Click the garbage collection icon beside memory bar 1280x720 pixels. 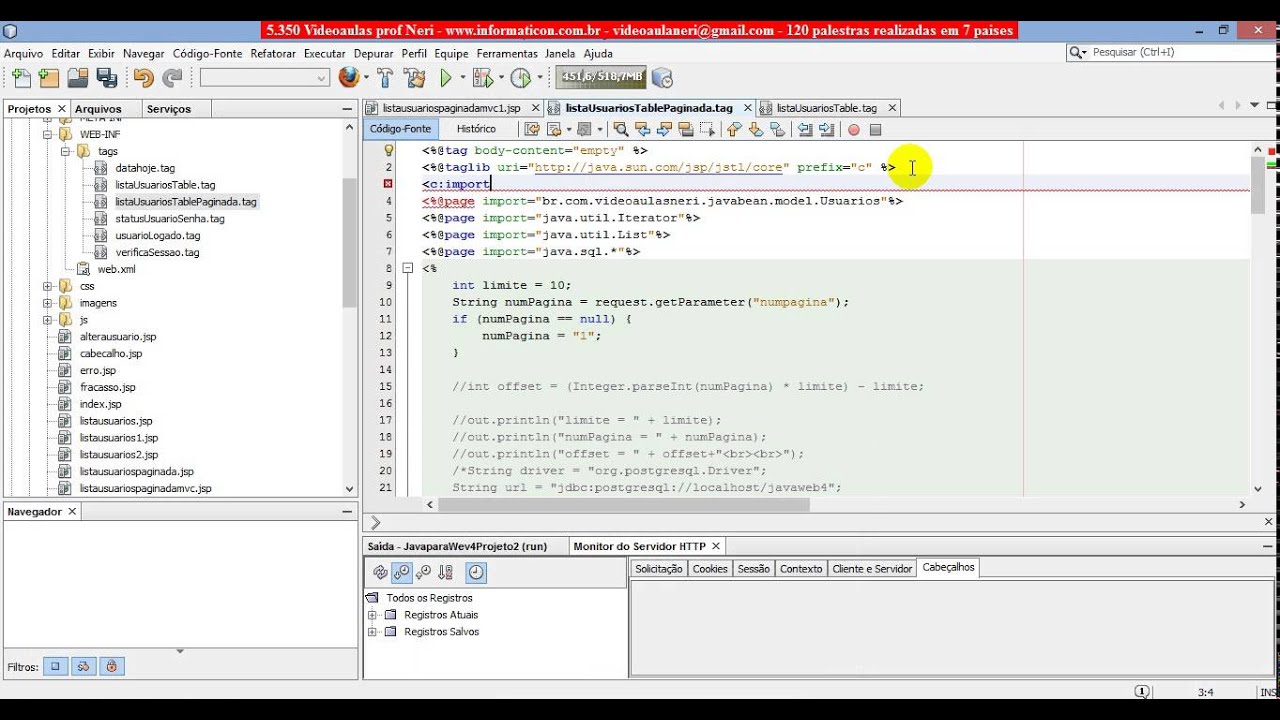(662, 78)
